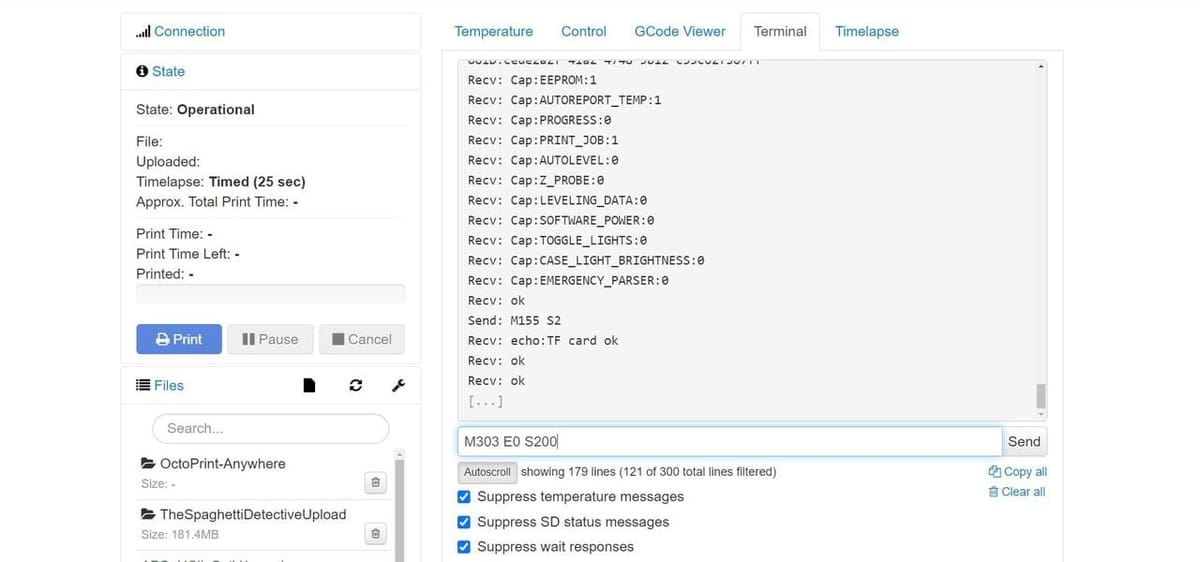Collapse the Connection panel
Image resolution: width=1200 pixels, height=562 pixels.
(x=189, y=31)
